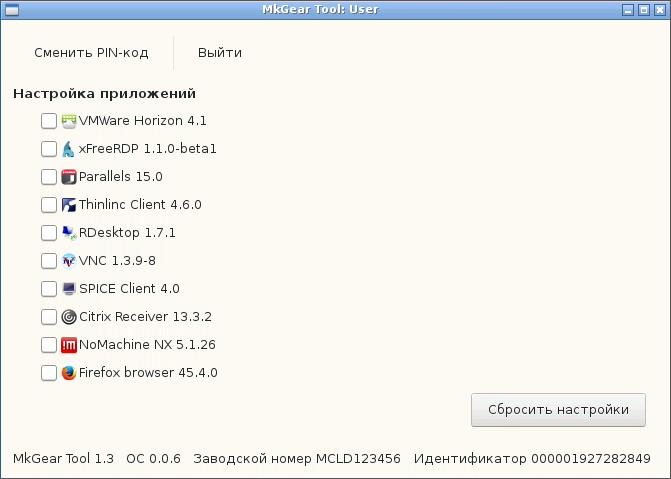Viewport: 671px width, 479px height.
Task: Open the window menu icon in title bar
Action: pos(12,9)
